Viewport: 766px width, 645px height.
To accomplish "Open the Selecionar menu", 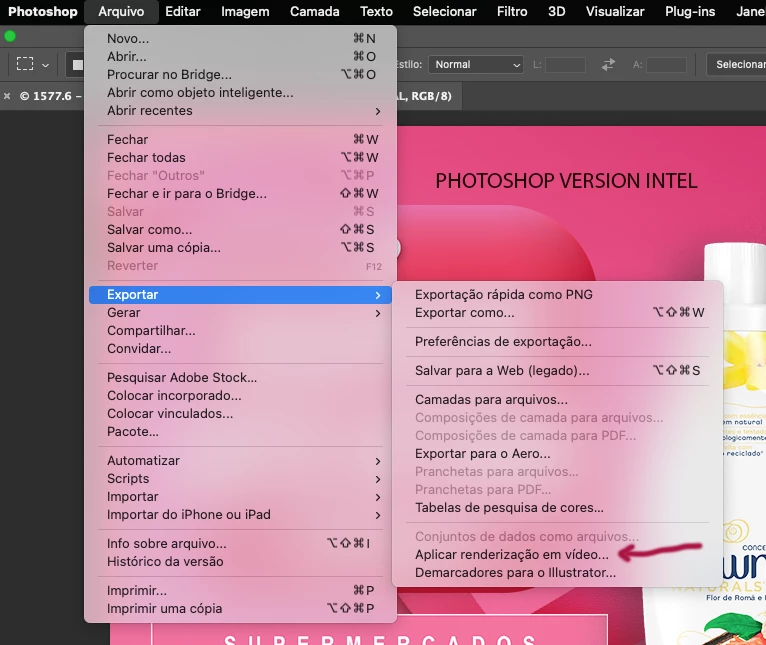I will pos(445,12).
